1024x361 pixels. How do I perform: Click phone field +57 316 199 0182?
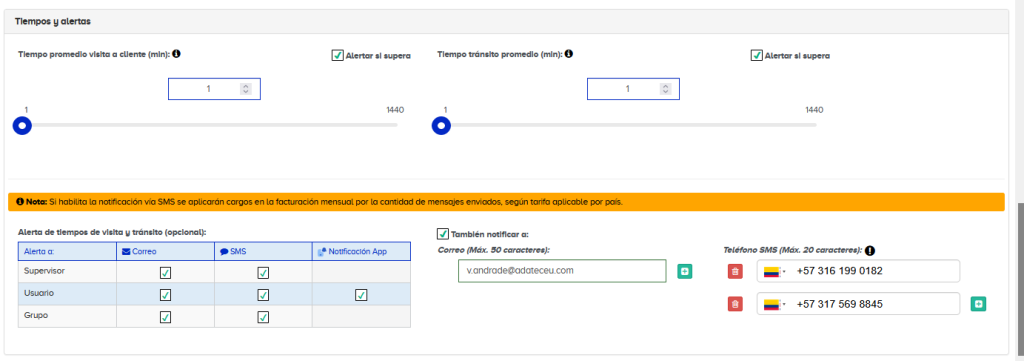(858, 271)
